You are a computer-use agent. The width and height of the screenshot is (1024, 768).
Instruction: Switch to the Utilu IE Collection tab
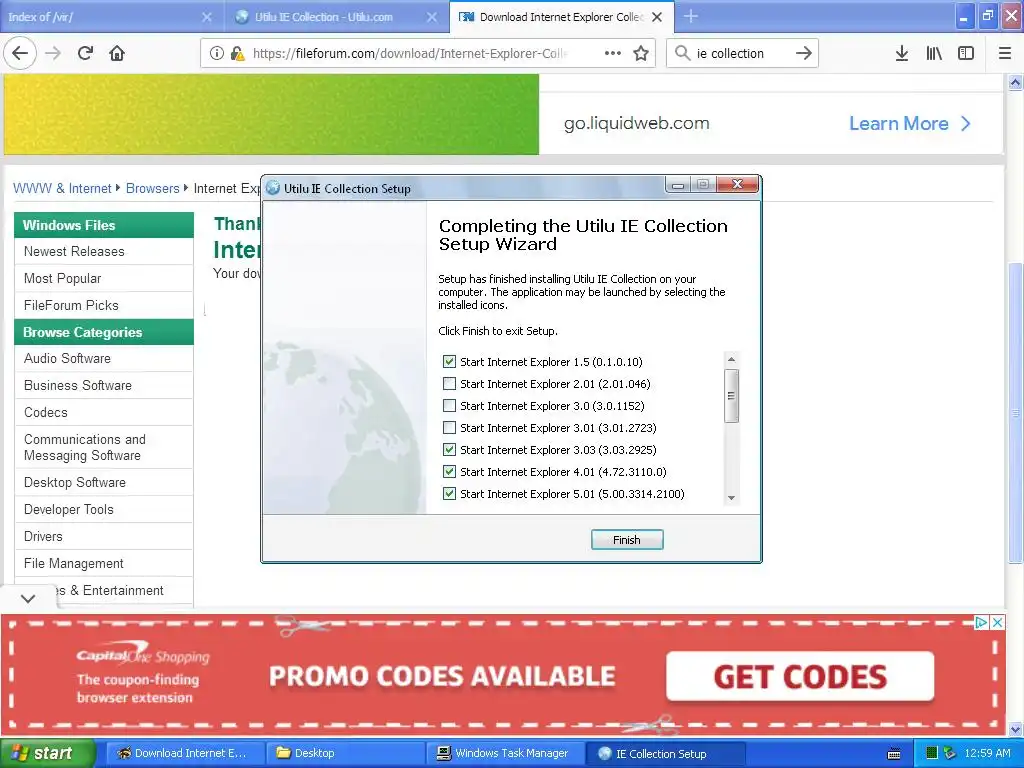(336, 17)
